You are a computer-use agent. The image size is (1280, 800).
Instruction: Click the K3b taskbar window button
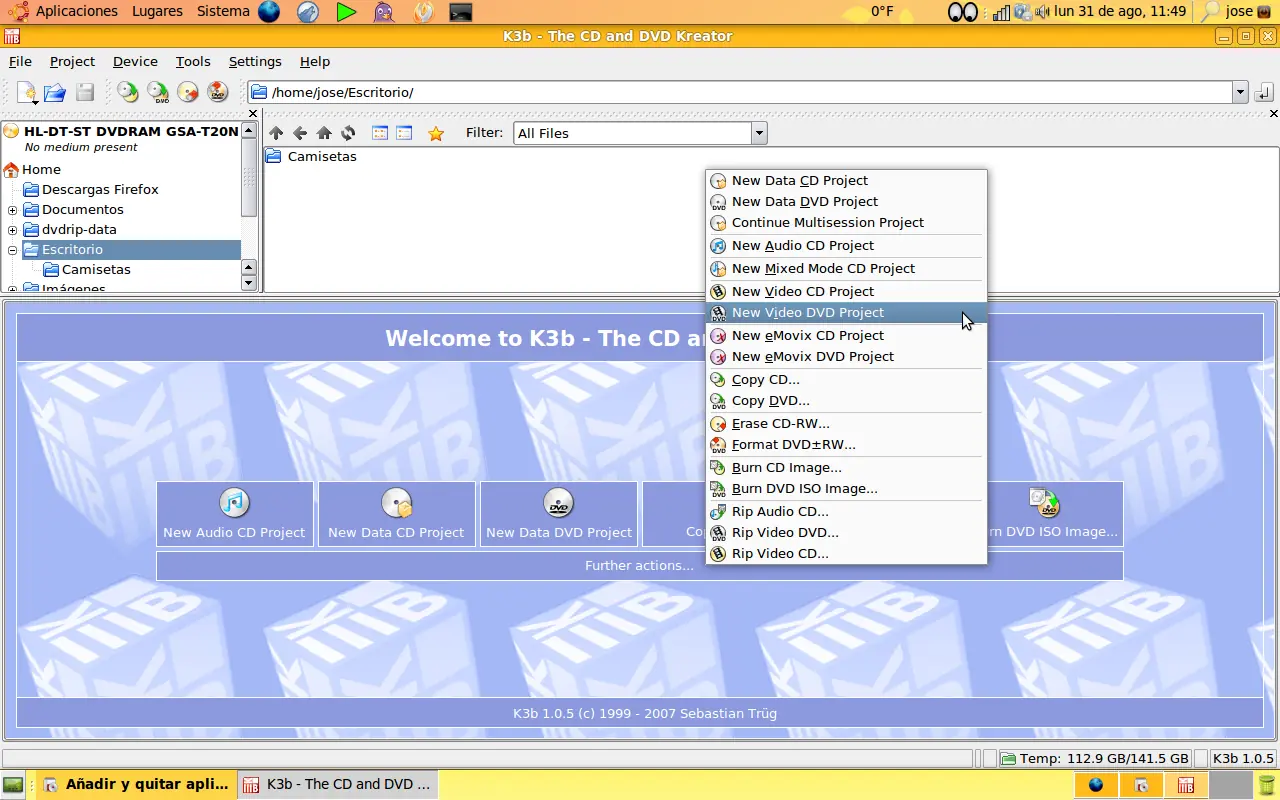pyautogui.click(x=339, y=784)
